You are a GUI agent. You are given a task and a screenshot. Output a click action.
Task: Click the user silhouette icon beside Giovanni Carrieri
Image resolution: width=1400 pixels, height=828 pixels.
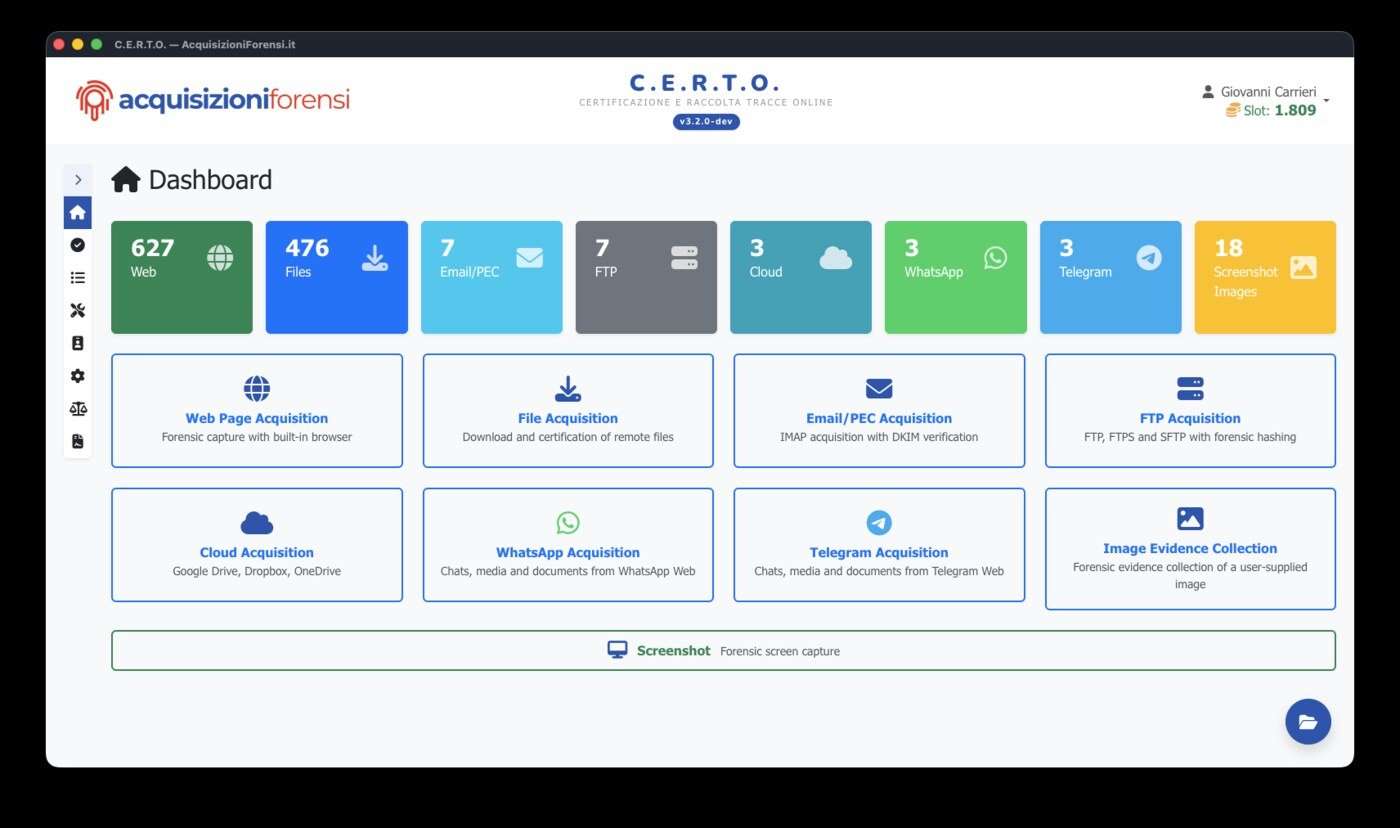click(1208, 91)
